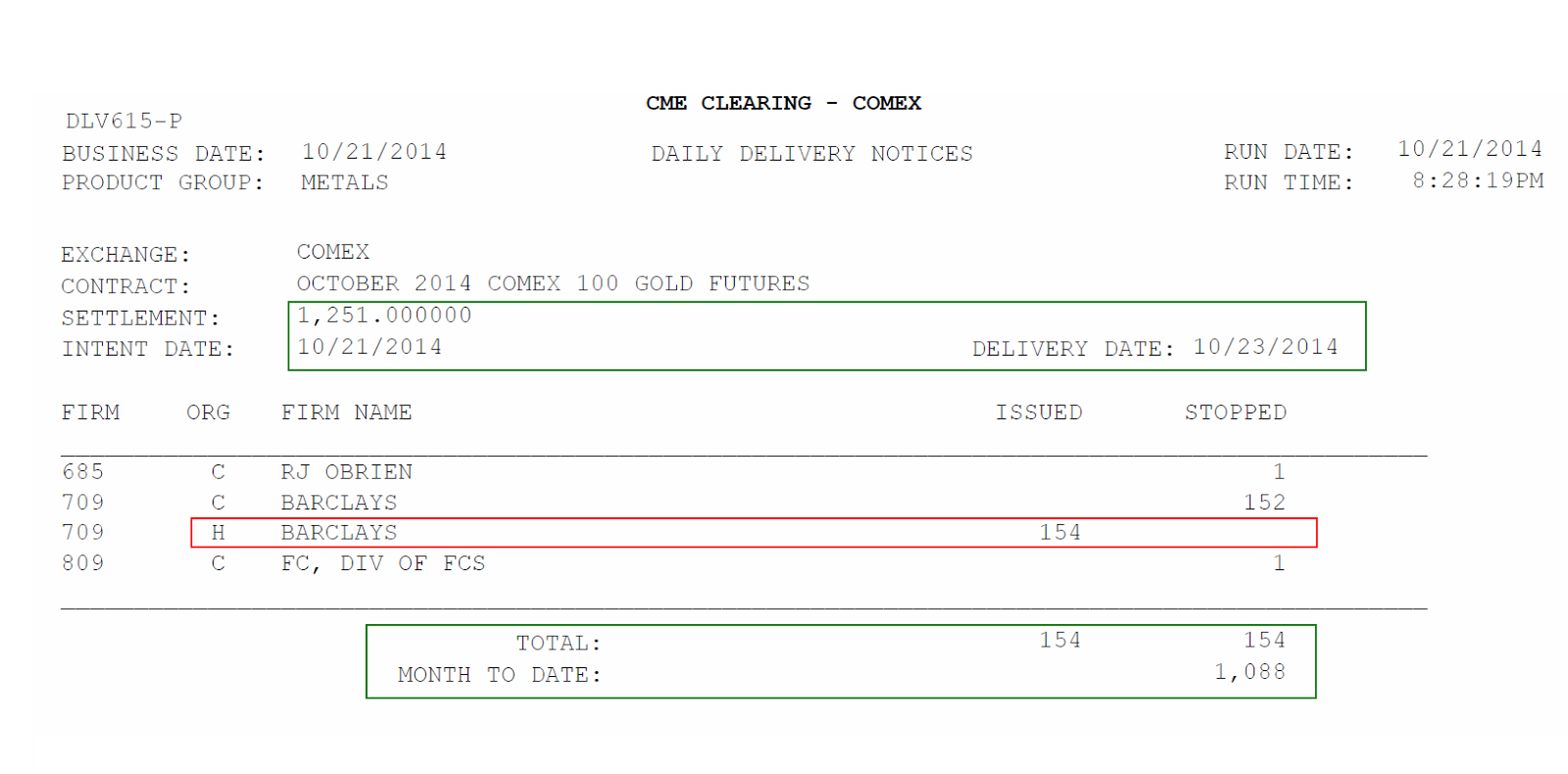
Task: Click the delivery date 10/23/2014
Action: tap(1264, 348)
